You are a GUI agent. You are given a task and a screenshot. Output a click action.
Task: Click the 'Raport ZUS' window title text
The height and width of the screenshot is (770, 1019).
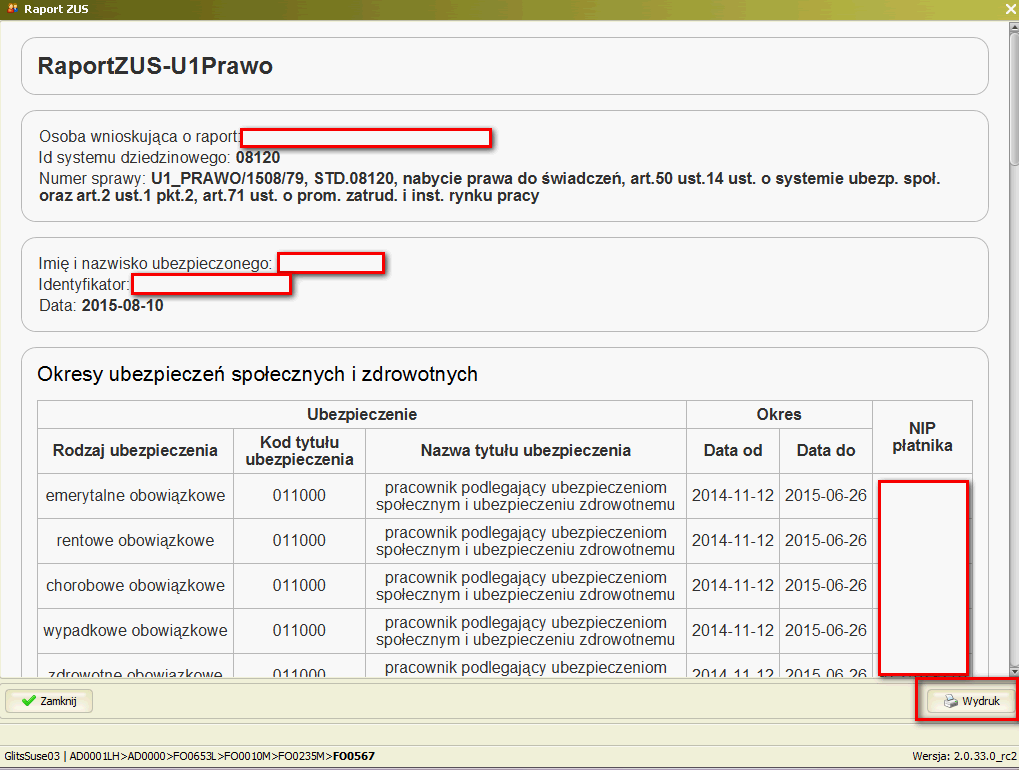point(56,9)
